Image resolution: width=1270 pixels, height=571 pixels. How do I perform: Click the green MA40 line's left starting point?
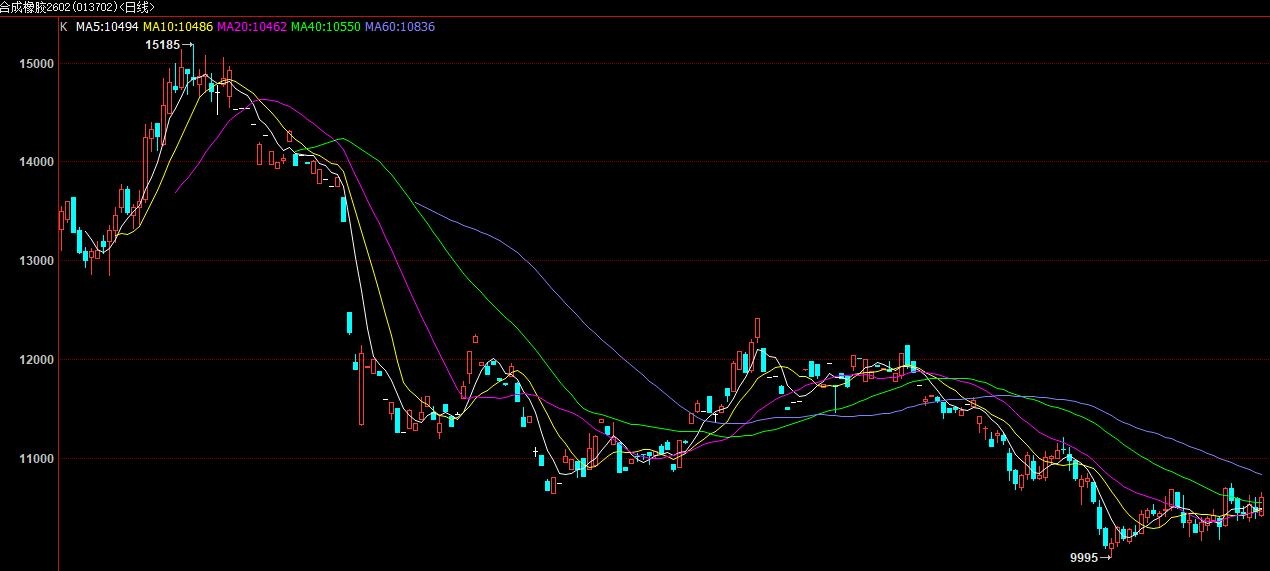pyautogui.click(x=294, y=152)
